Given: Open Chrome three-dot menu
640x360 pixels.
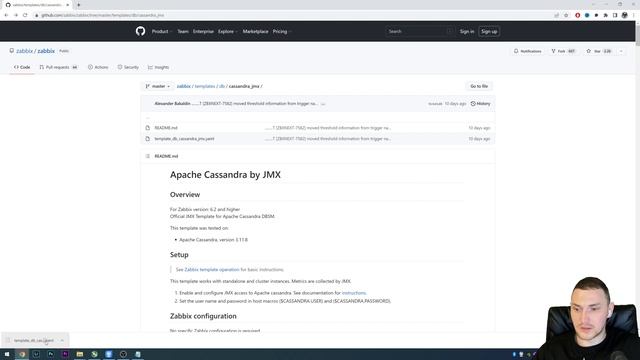Looking at the screenshot, I should 634,15.
